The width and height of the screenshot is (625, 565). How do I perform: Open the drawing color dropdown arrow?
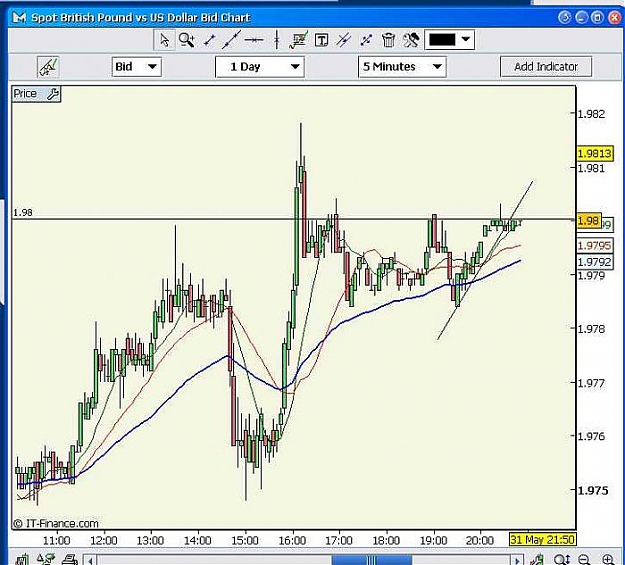[x=466, y=39]
